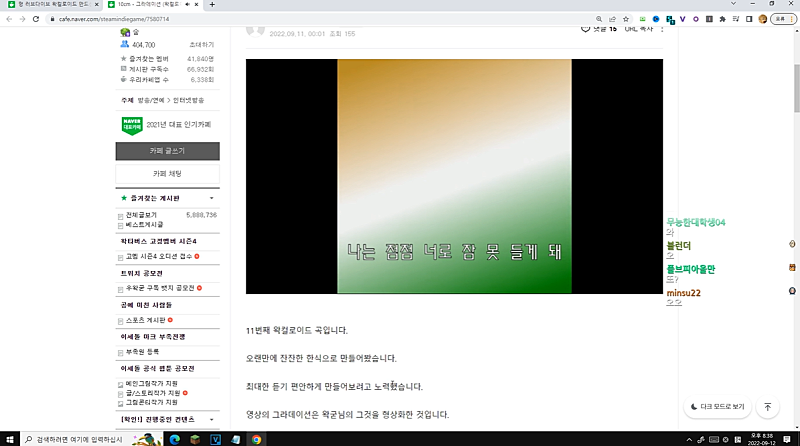Click chat user 무능한대학생04

coord(695,222)
